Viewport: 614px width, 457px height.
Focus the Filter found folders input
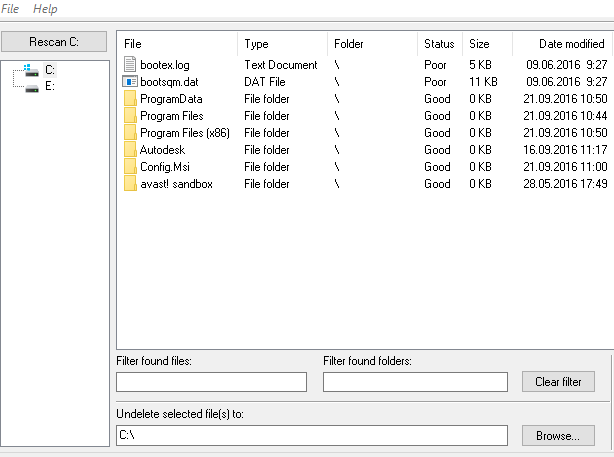[415, 382]
